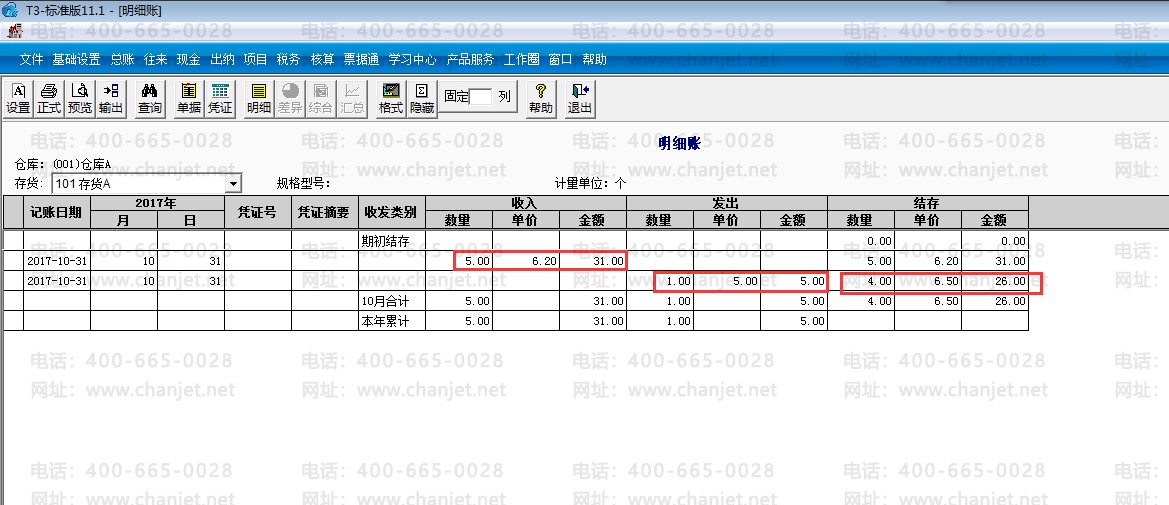This screenshot has height=505, width=1169.
Task: Click the 计量单位: 个 label
Action: [x=590, y=184]
